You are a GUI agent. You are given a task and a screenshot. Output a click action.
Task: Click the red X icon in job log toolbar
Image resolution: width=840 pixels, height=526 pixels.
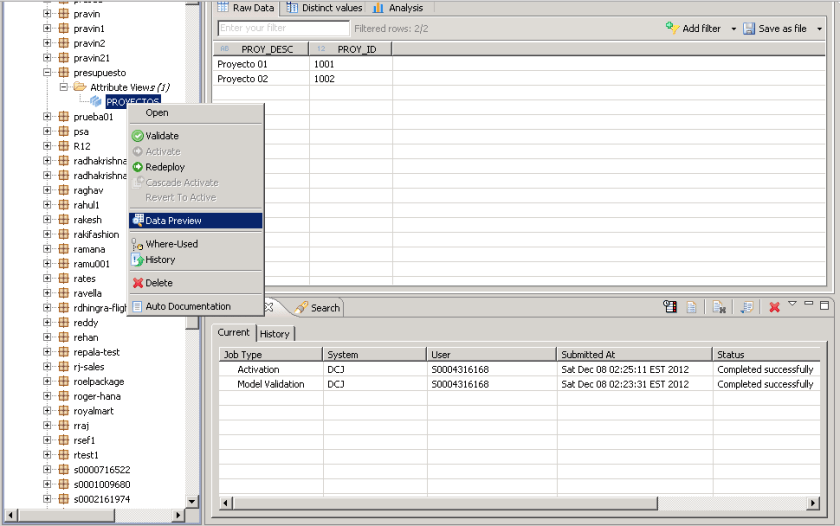[774, 307]
